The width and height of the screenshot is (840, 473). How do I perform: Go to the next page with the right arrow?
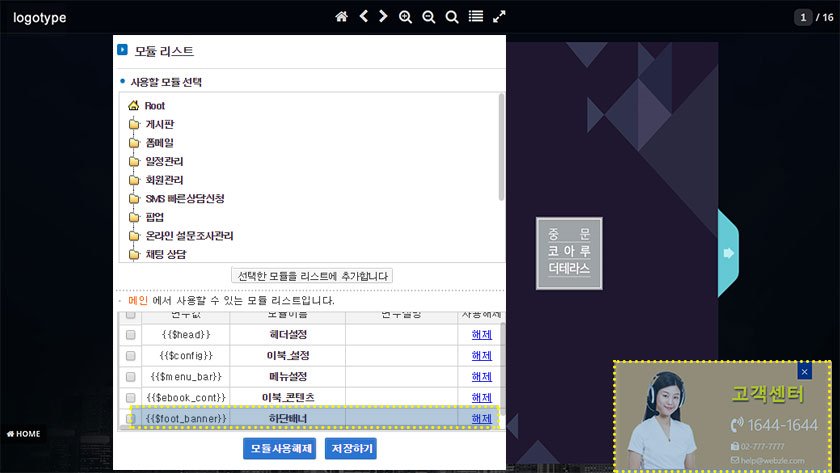pos(383,17)
